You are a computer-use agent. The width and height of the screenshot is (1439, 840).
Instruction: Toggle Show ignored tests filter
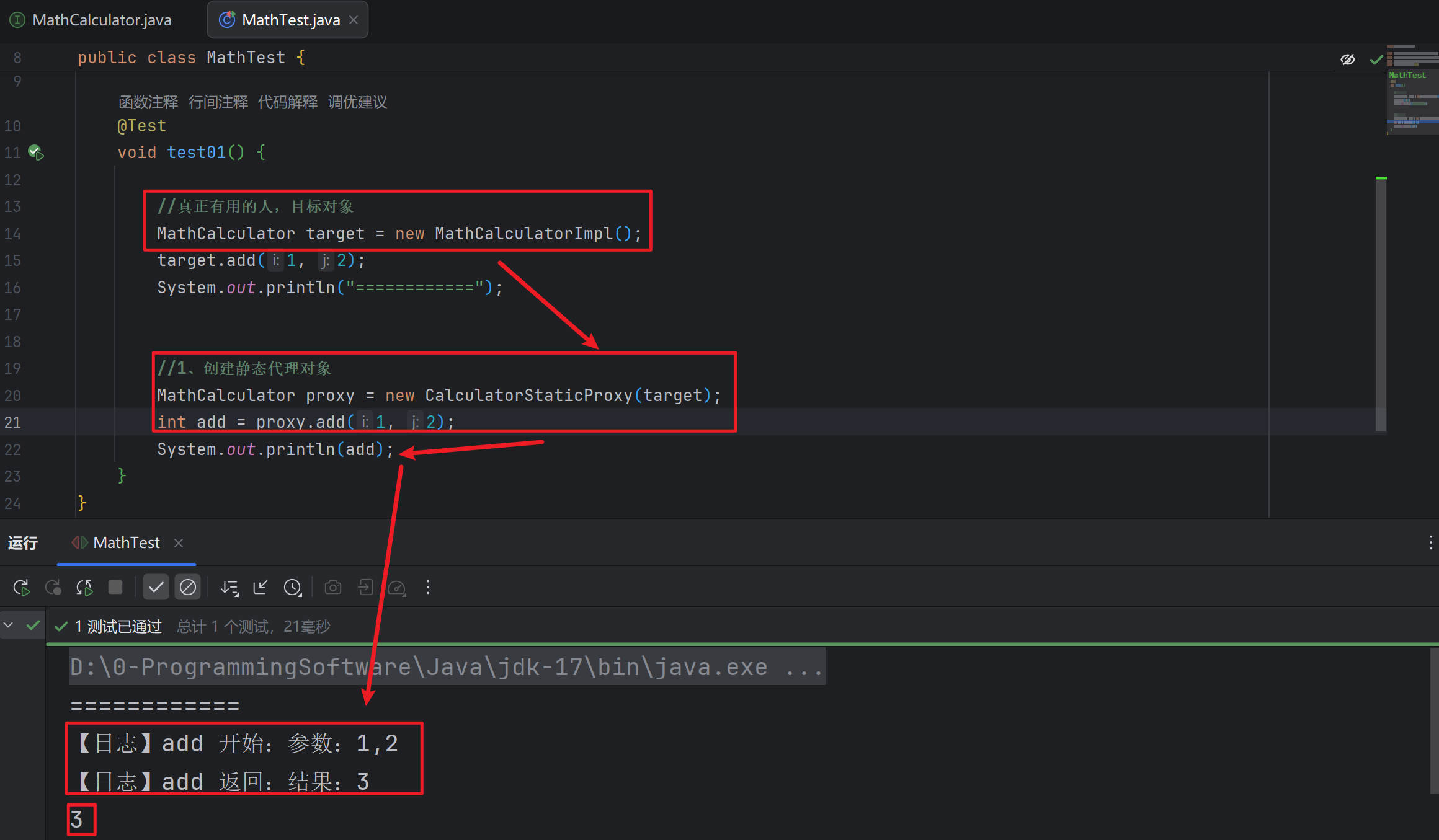point(187,587)
